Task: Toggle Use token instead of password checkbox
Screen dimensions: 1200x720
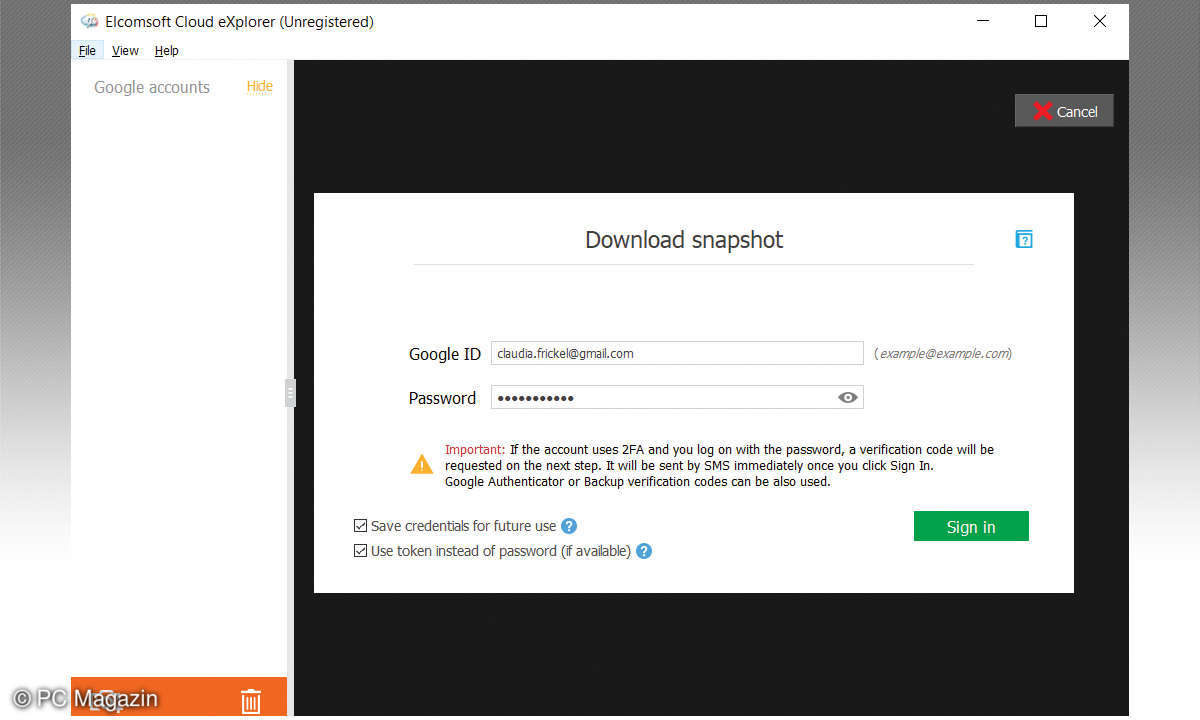Action: tap(360, 551)
